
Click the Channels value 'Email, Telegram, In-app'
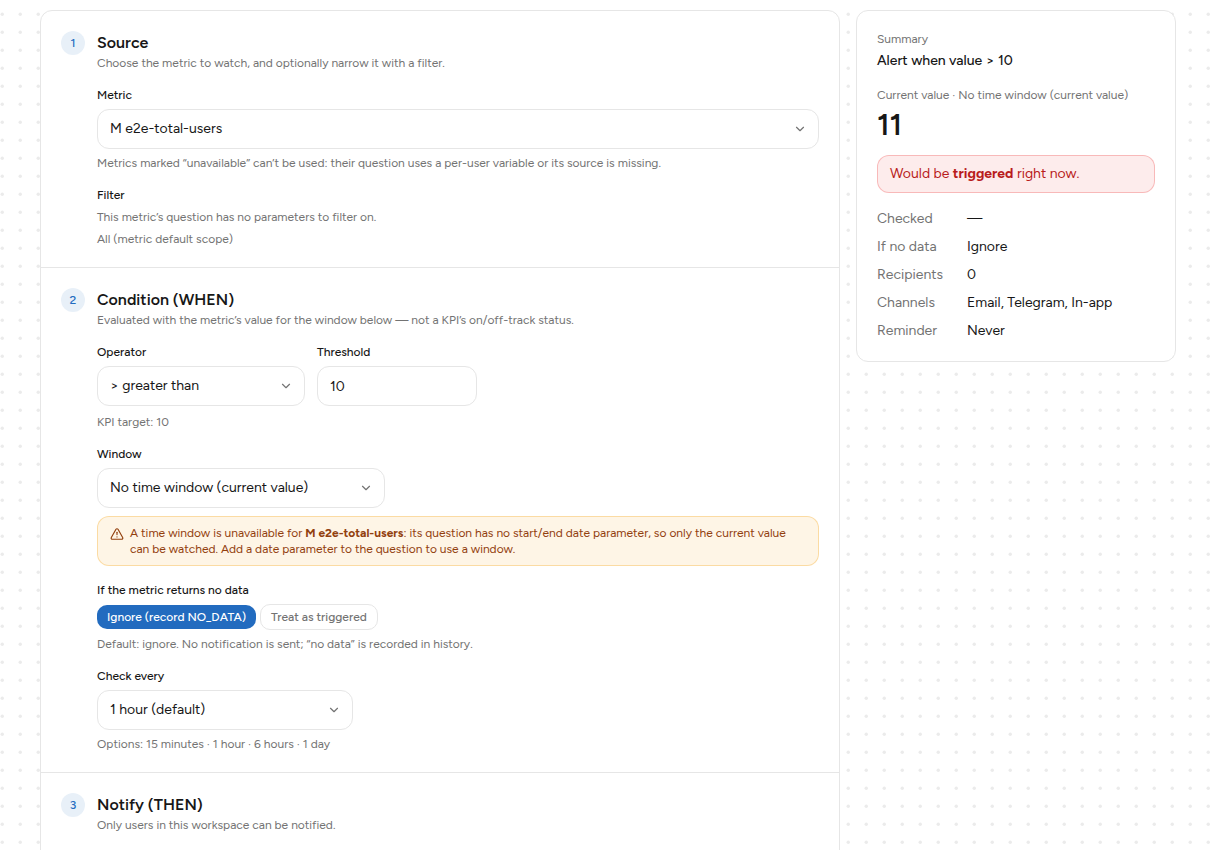(1039, 303)
